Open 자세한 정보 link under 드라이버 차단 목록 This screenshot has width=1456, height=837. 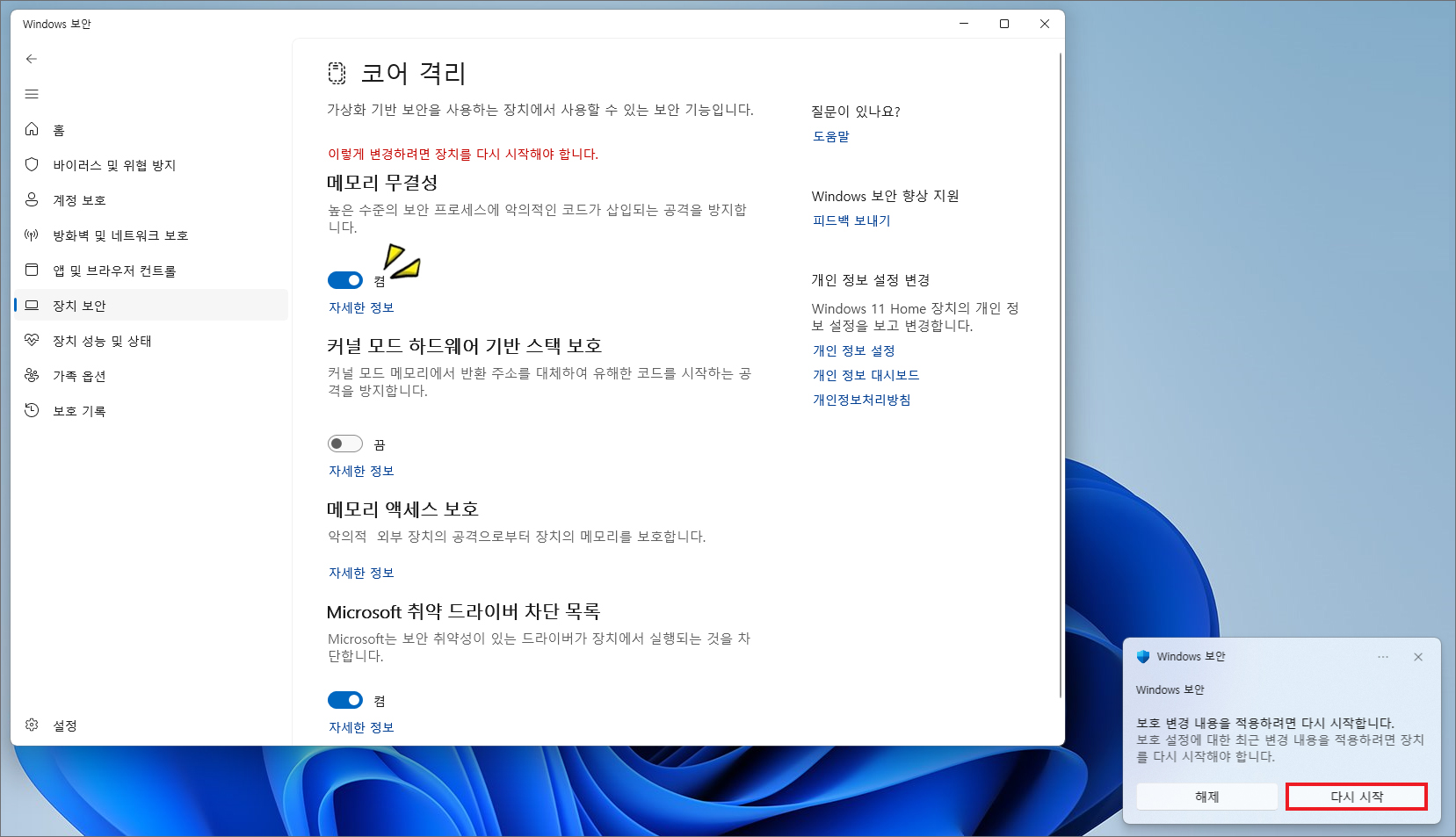point(361,727)
